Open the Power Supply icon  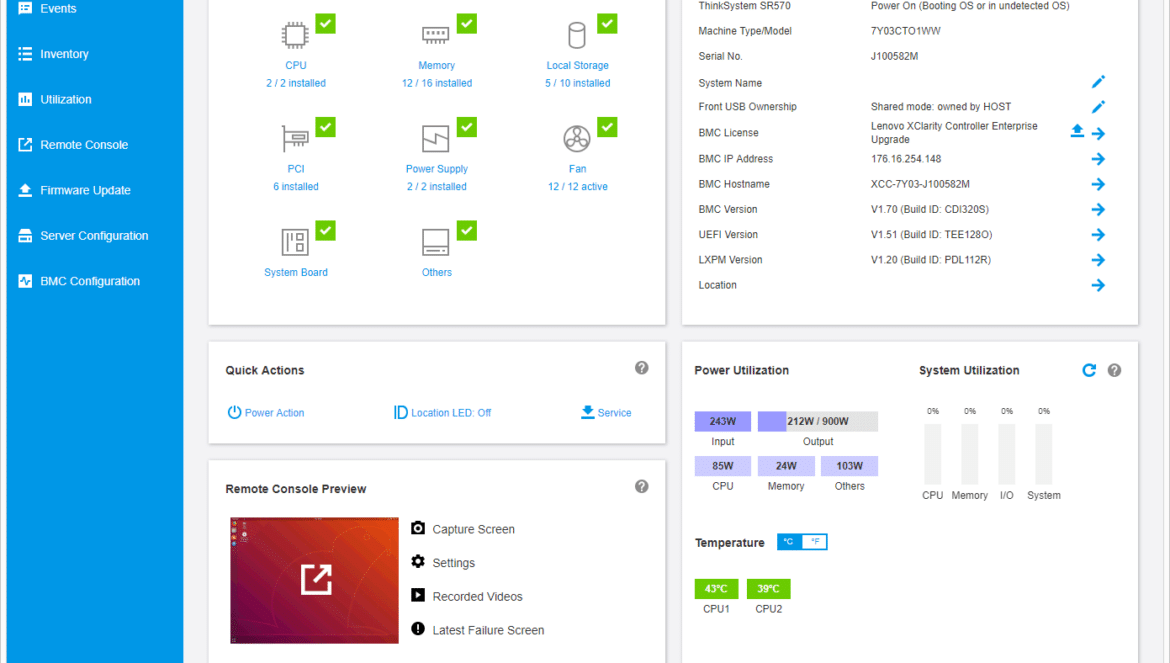[436, 139]
